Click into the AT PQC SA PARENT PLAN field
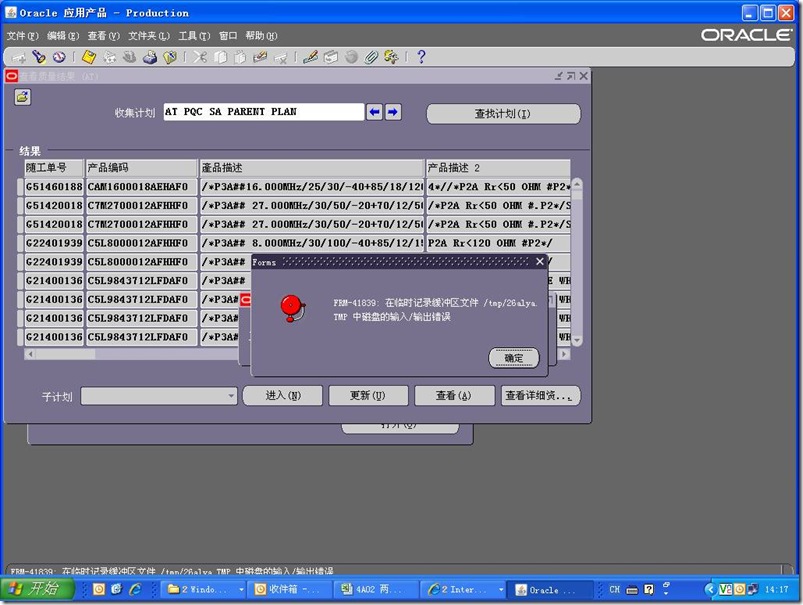Screen dimensions: 803x605 [264, 112]
